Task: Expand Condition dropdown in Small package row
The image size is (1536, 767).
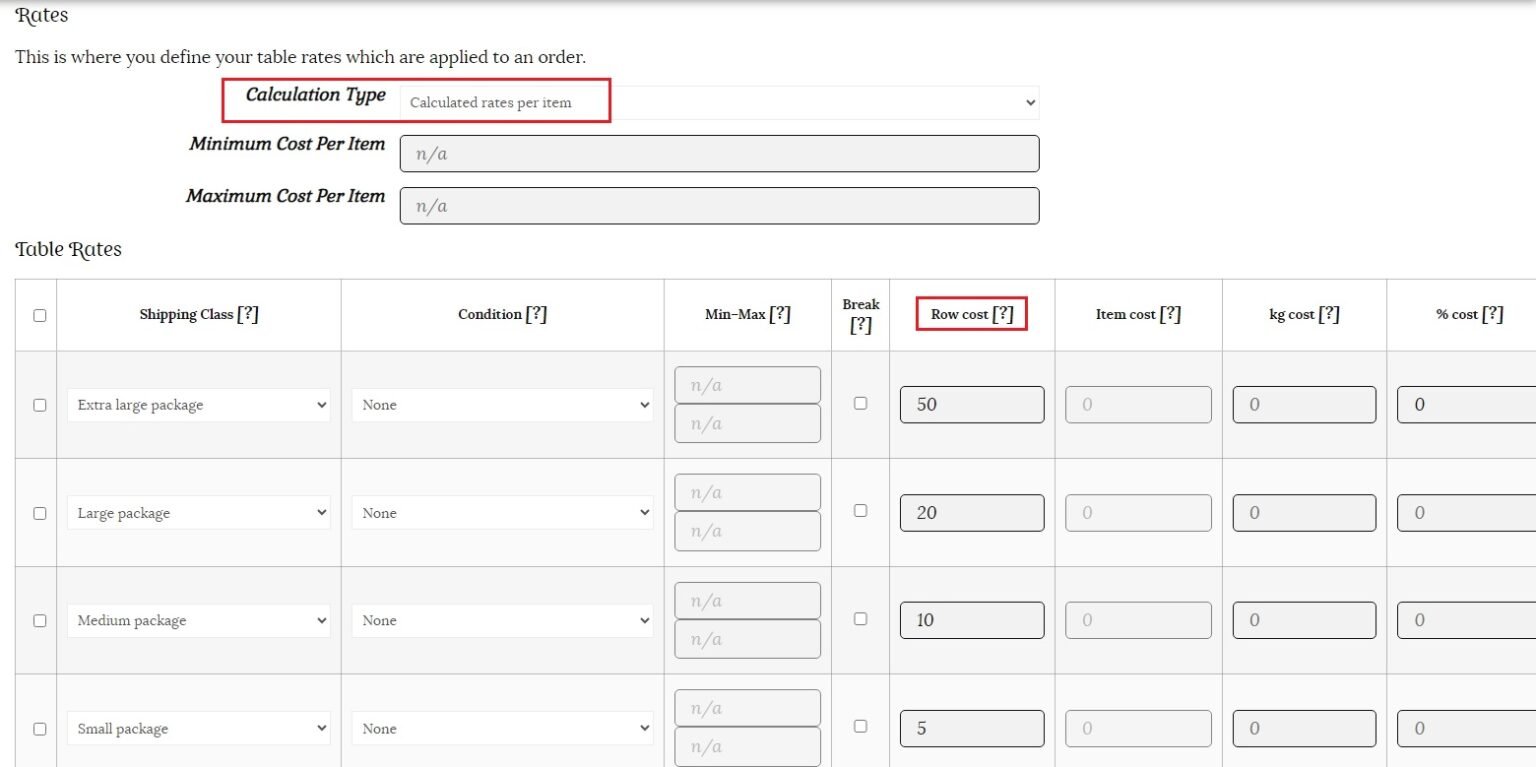Action: 502,729
